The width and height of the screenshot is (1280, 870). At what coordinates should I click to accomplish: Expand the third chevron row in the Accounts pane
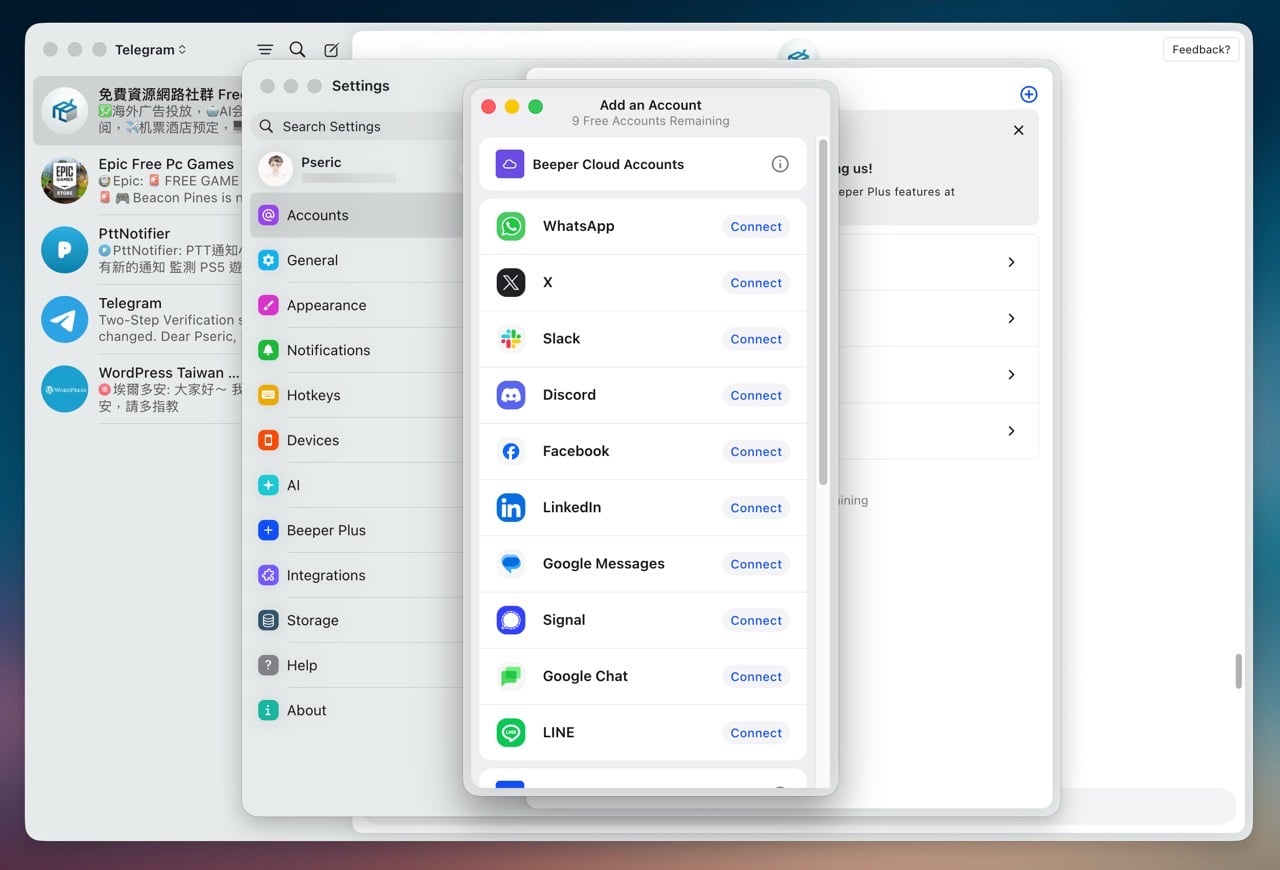point(1011,374)
